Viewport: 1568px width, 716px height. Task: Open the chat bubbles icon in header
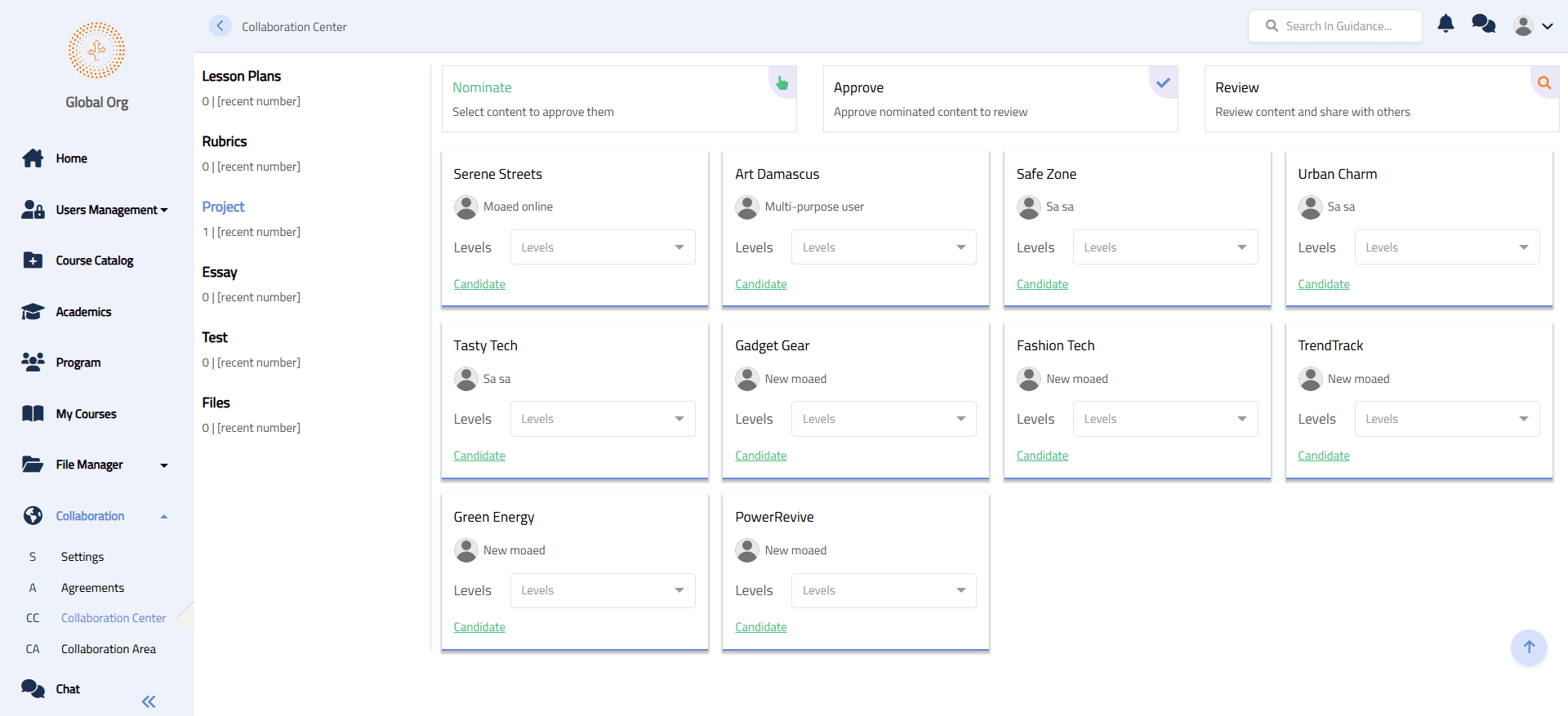click(1483, 24)
